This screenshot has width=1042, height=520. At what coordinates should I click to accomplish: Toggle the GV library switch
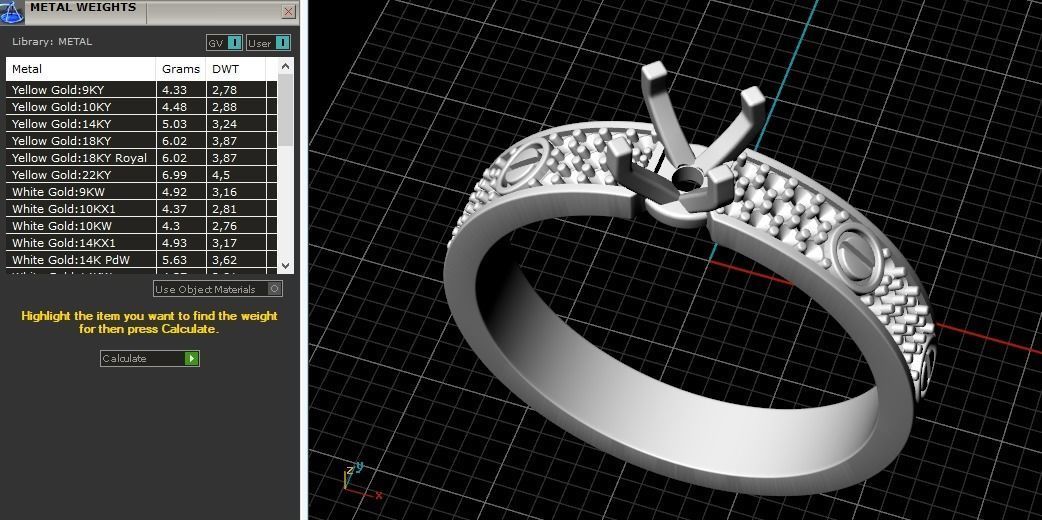pos(225,43)
